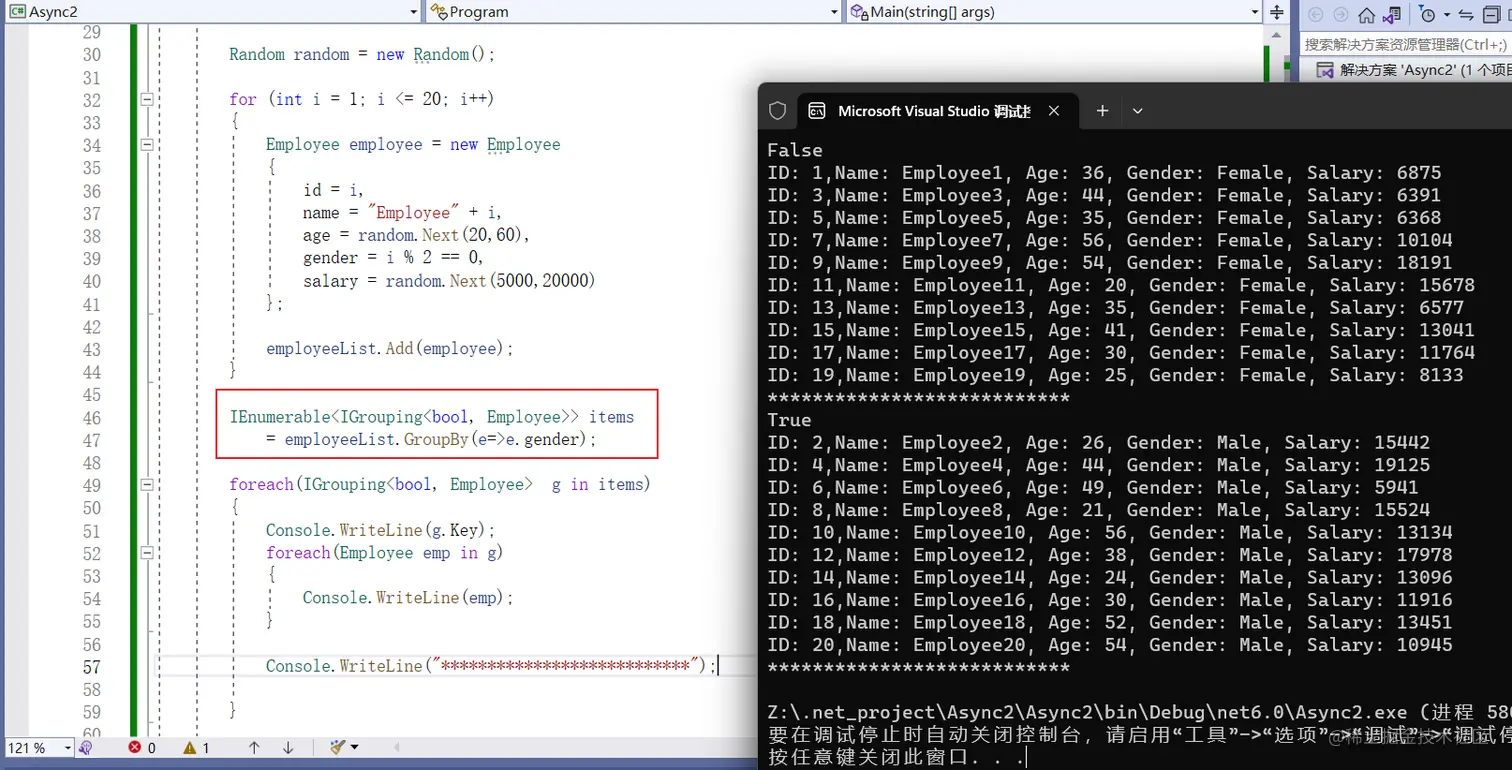The height and width of the screenshot is (770, 1512).
Task: Click the pending changes filter clock icon
Action: (x=1427, y=15)
